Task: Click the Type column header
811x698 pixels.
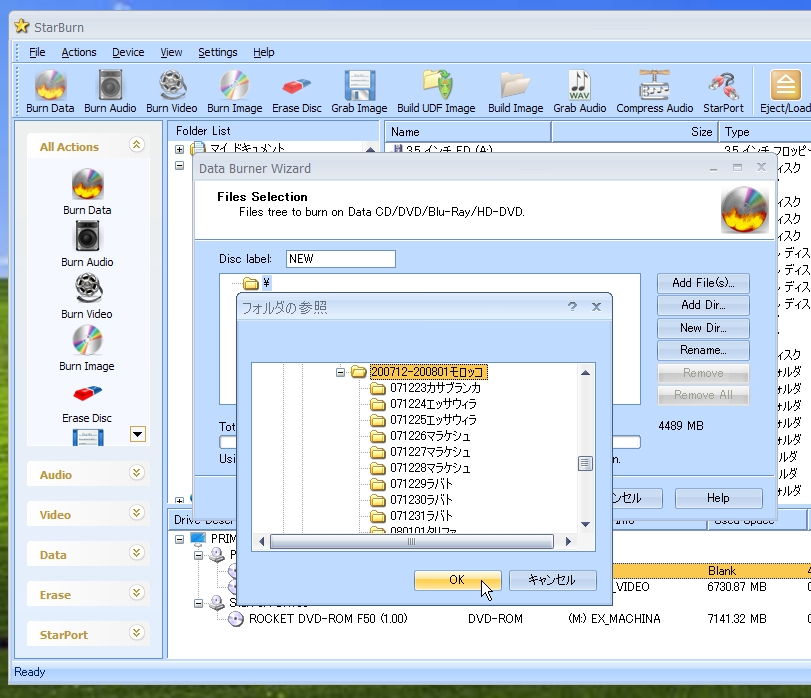Action: [x=765, y=132]
